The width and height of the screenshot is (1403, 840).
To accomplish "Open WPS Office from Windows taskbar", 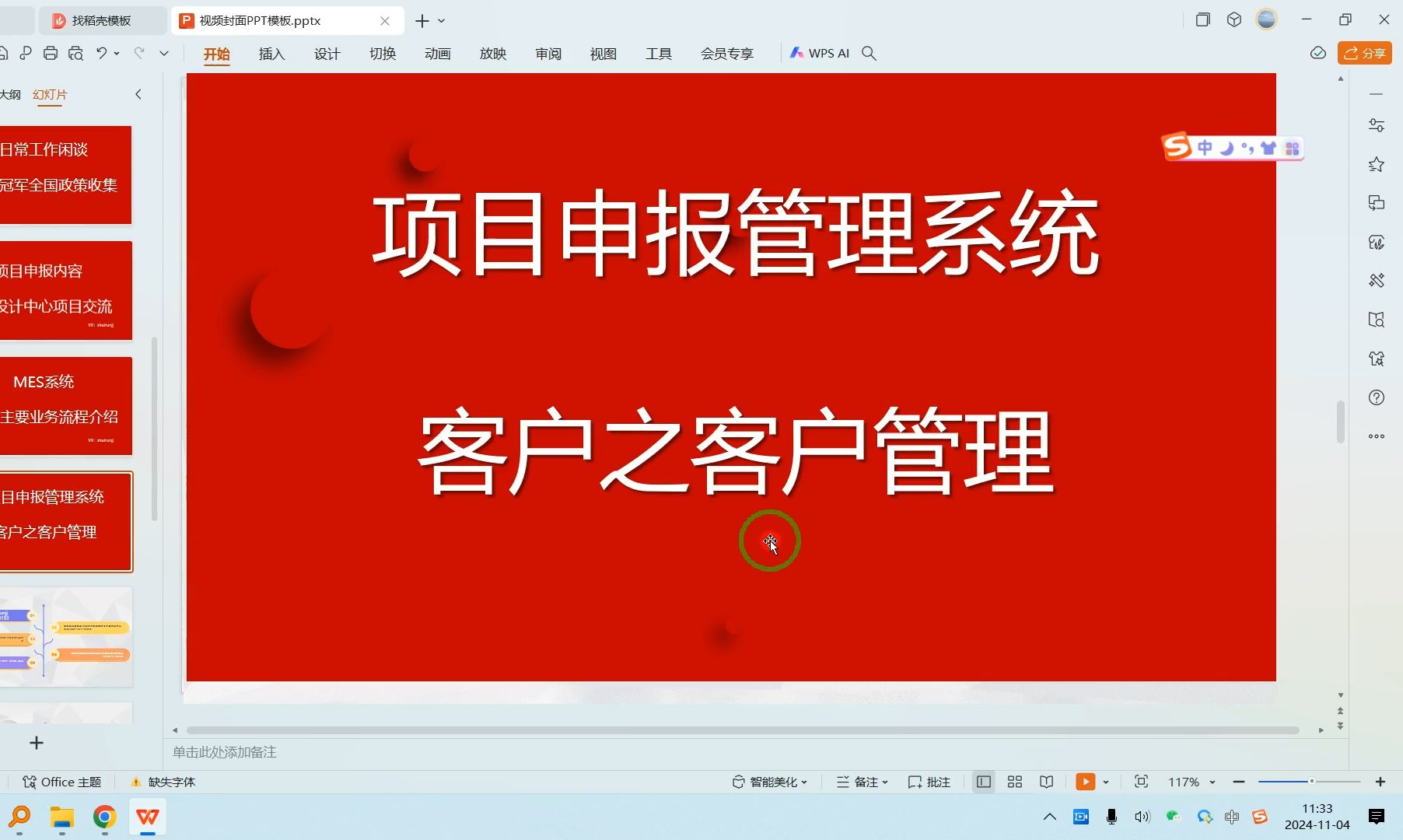I will point(148,817).
